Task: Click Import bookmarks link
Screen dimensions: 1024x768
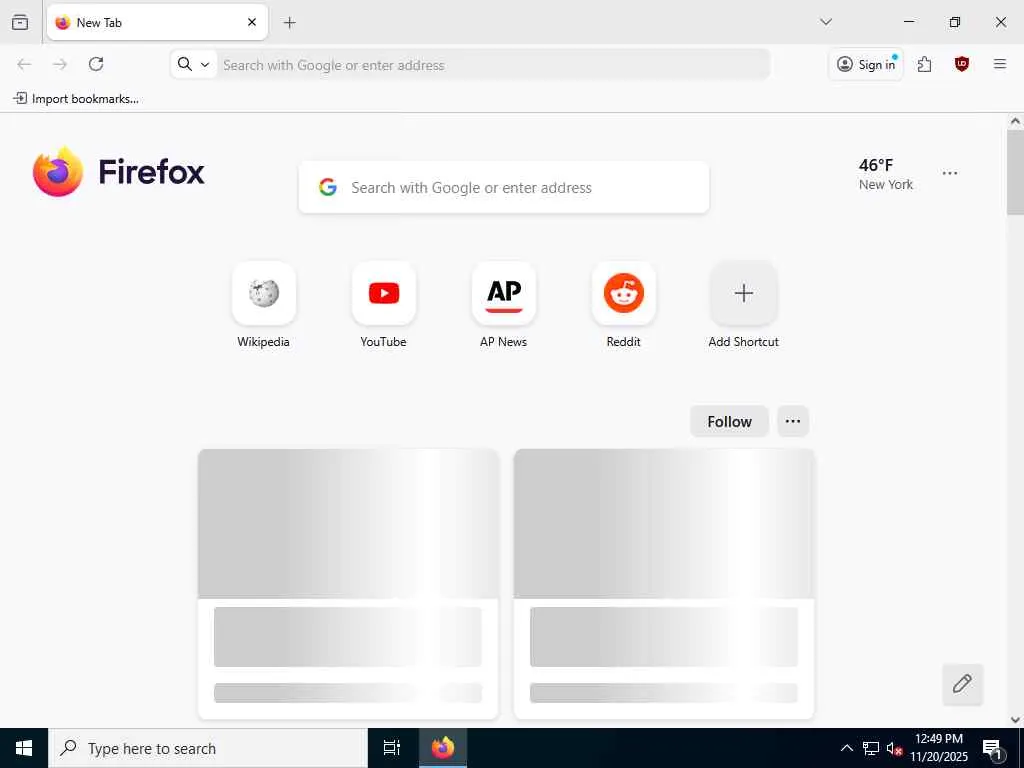Action: (x=76, y=99)
